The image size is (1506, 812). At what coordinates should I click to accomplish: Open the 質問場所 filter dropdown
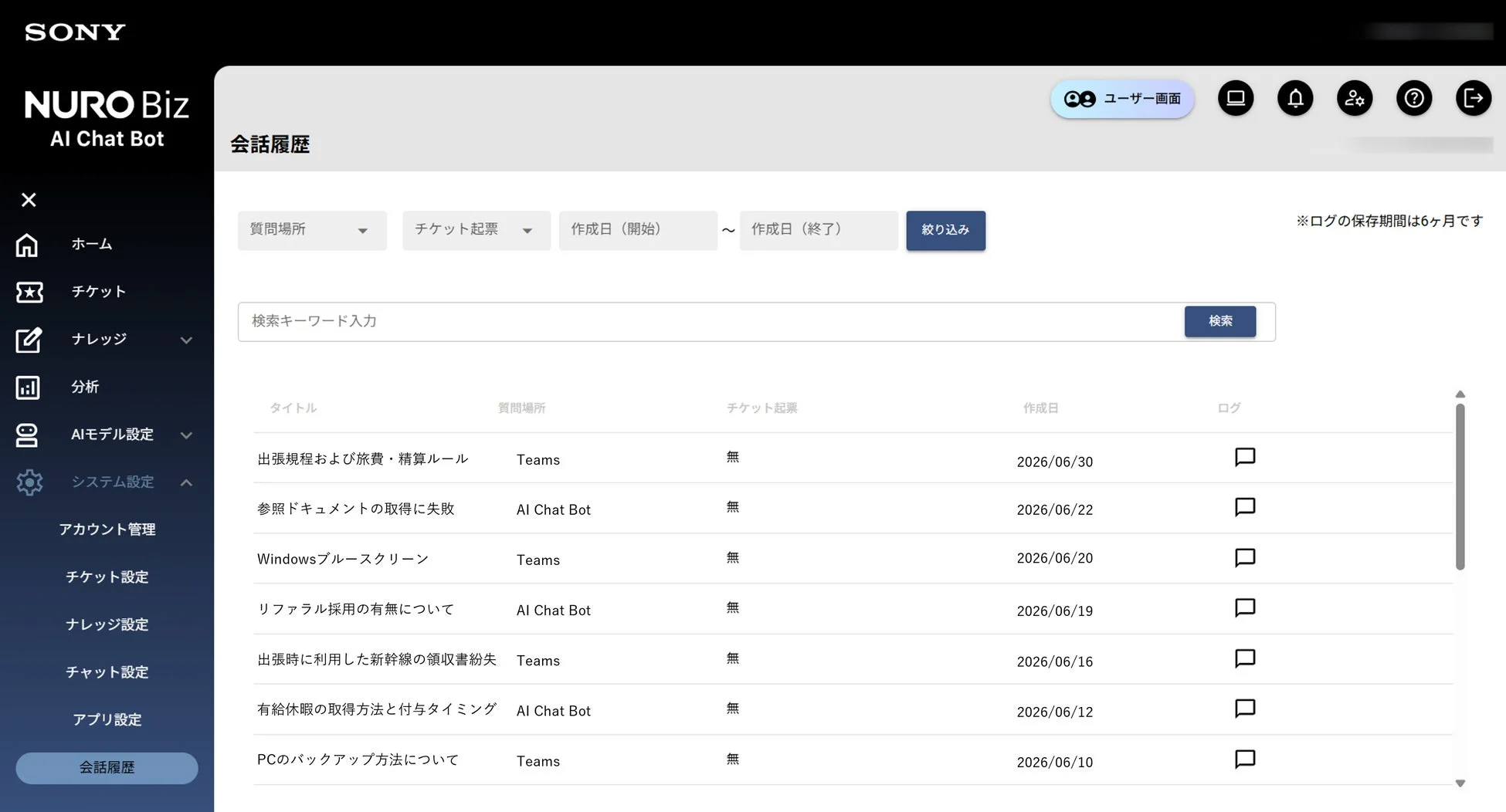(x=312, y=230)
